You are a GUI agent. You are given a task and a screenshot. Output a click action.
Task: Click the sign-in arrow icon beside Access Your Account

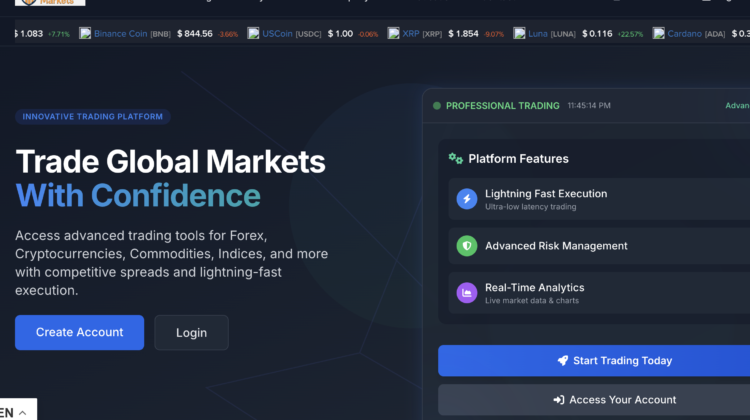pyautogui.click(x=559, y=400)
